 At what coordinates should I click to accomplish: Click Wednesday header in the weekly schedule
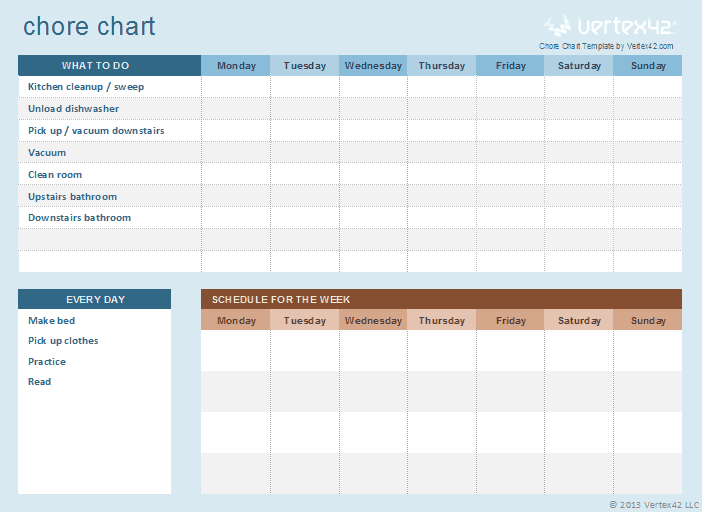click(x=373, y=320)
